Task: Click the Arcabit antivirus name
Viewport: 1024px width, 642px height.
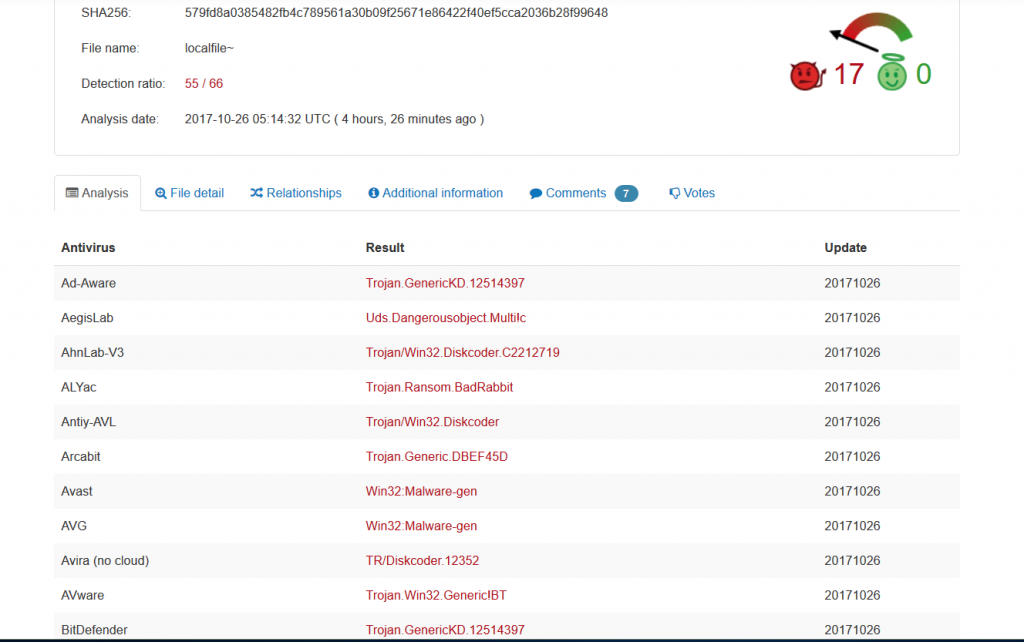Action: click(80, 456)
